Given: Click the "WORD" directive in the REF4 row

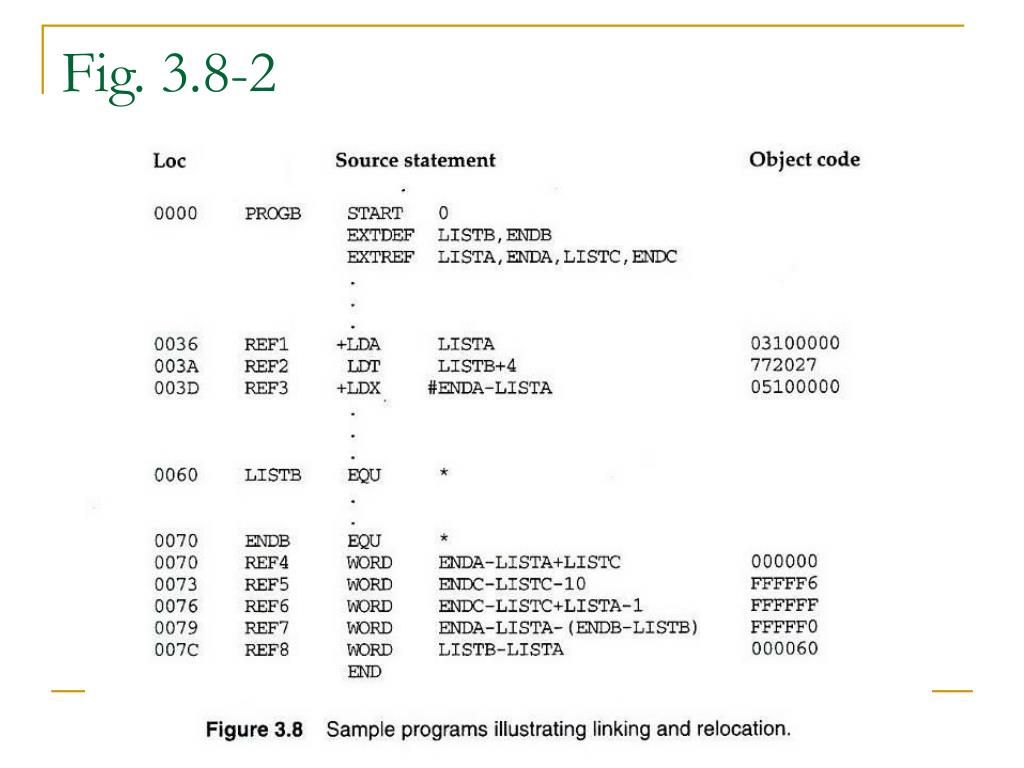Looking at the screenshot, I should coord(370,562).
